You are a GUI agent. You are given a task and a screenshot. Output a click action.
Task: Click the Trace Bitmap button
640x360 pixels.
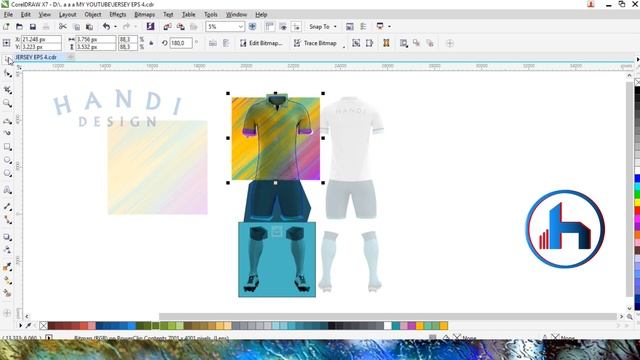[x=315, y=43]
